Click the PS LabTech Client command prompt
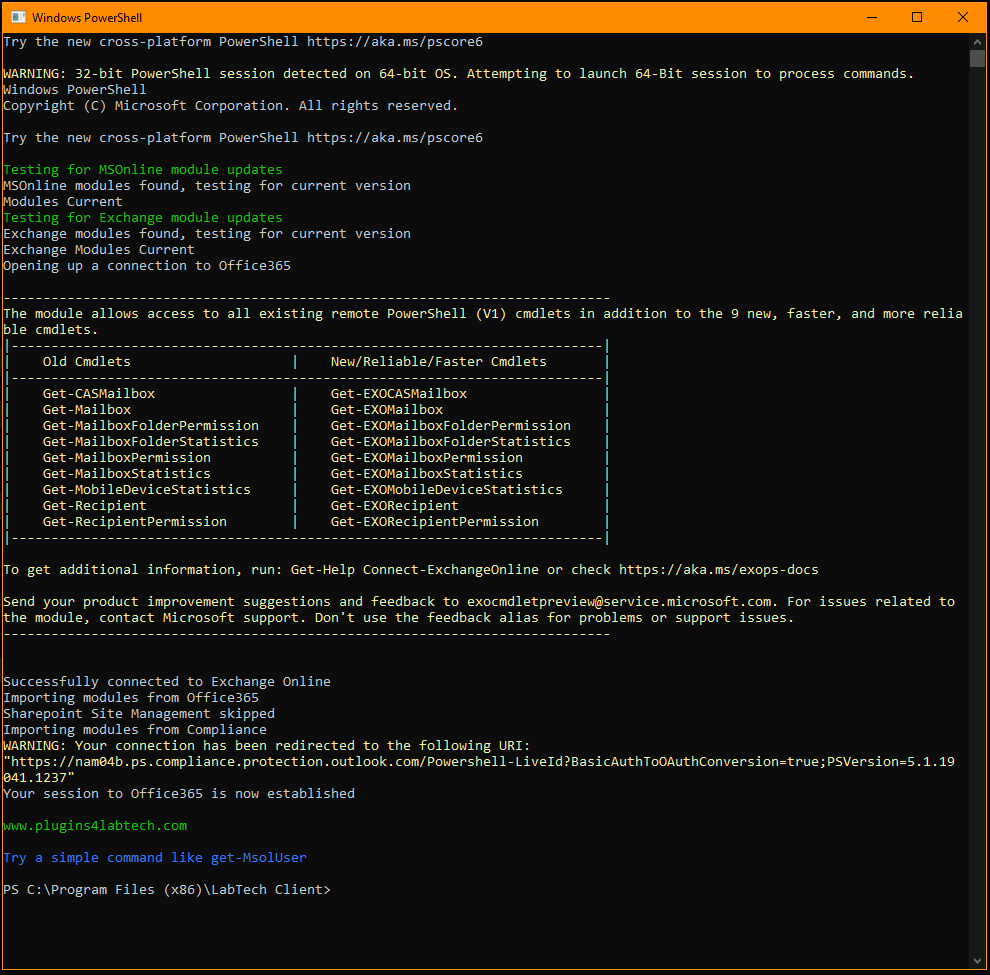Screen dimensions: 990x975 (x=167, y=890)
